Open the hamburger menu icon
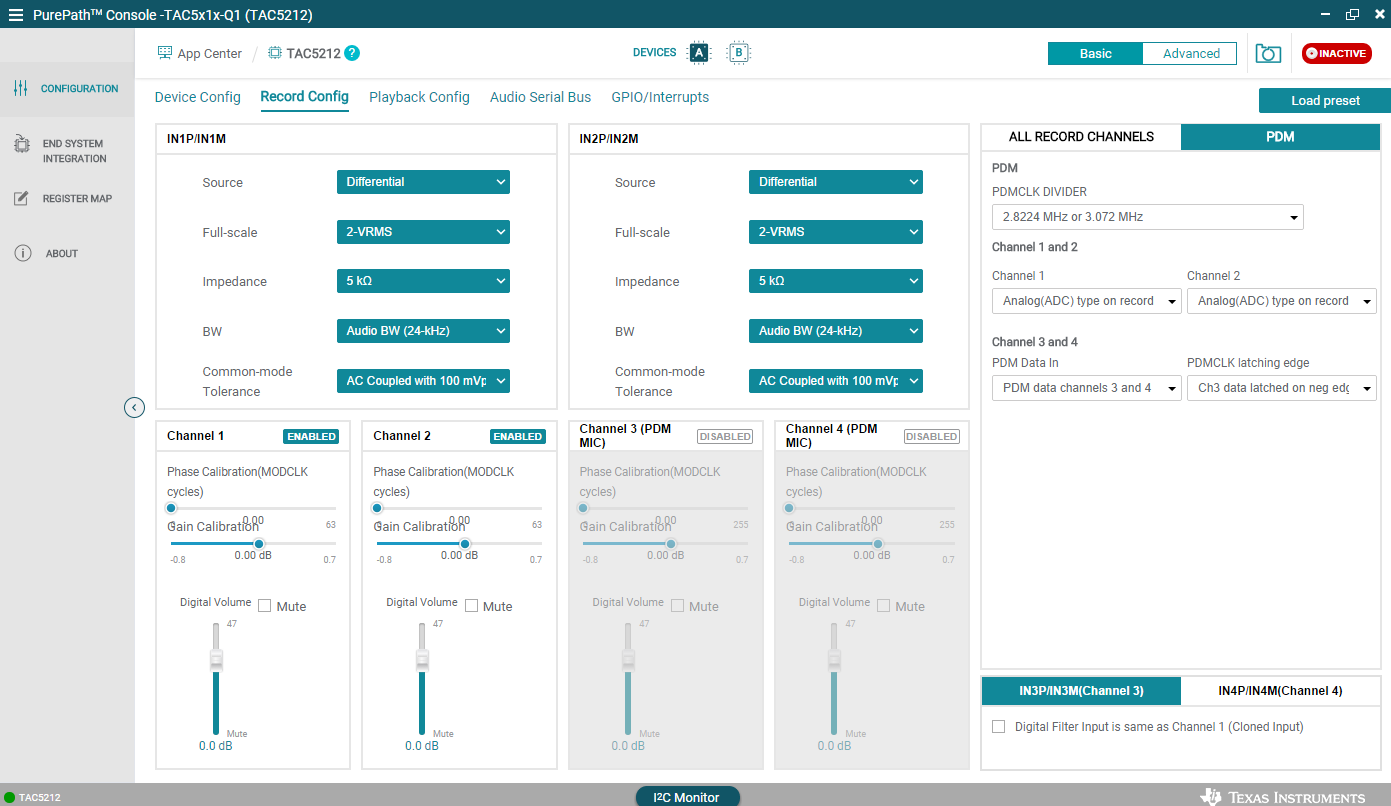The width and height of the screenshot is (1391, 806). [15, 15]
